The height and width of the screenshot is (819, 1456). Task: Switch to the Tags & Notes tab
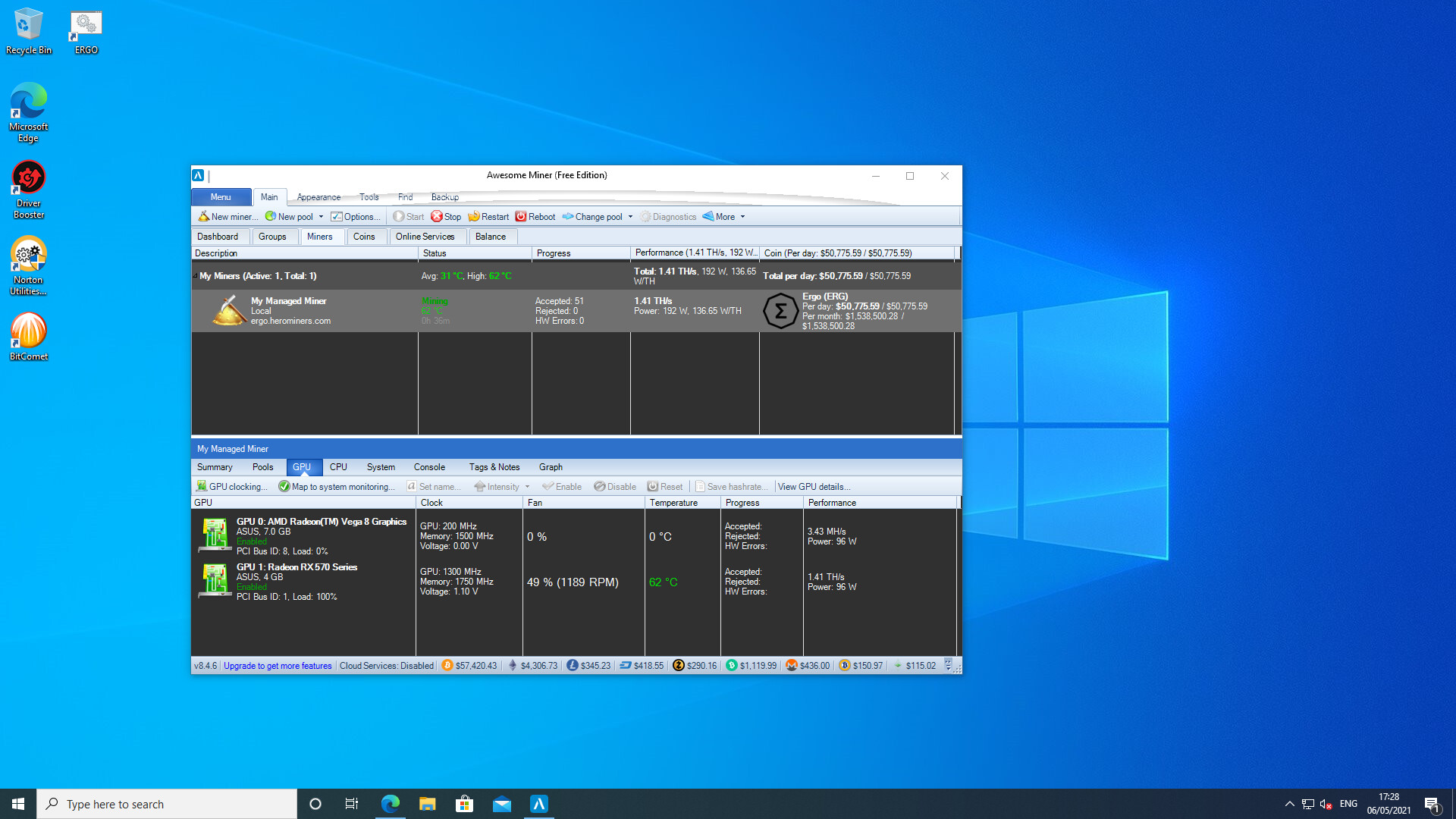494,467
